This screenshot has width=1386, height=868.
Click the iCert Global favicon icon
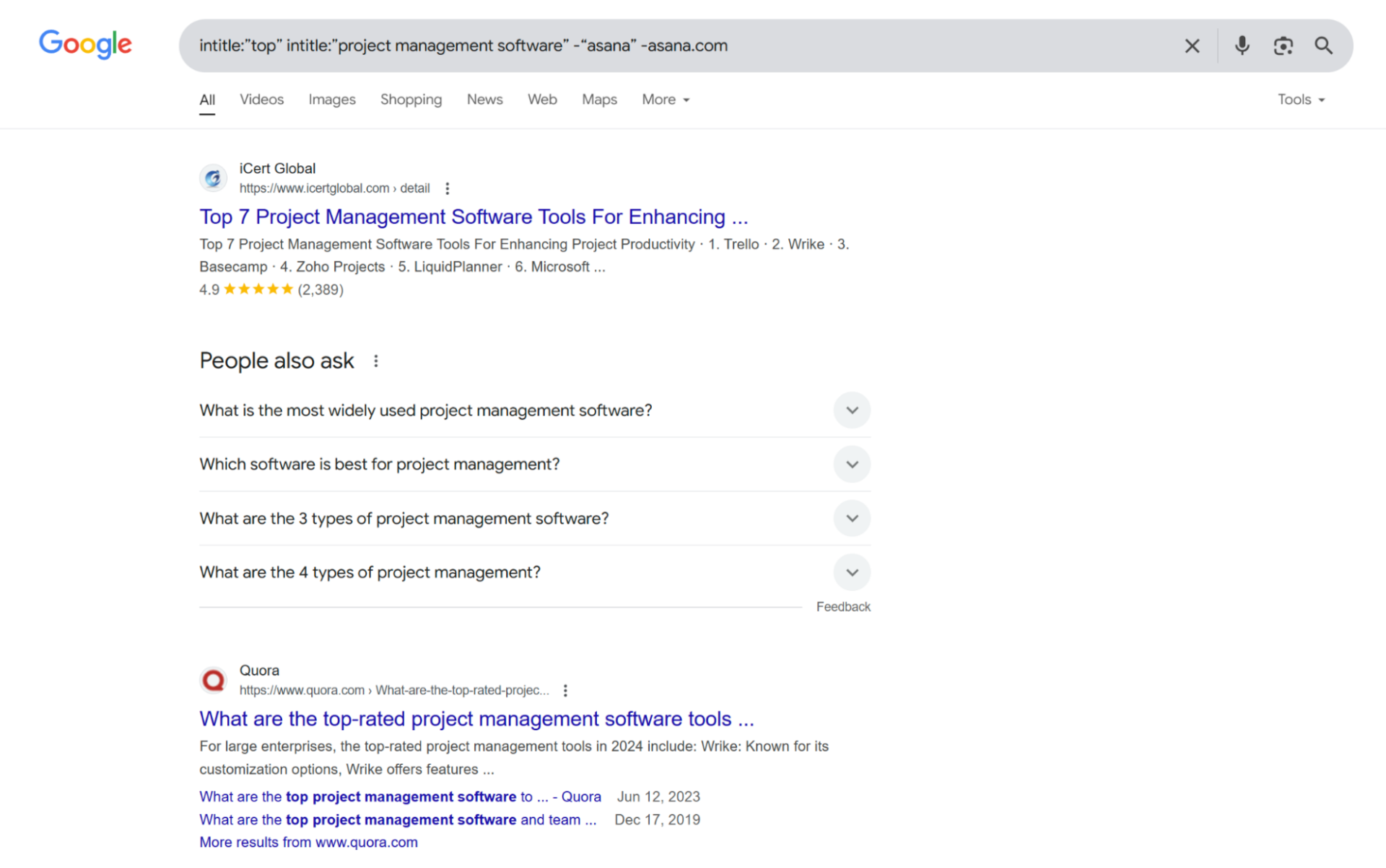coord(214,178)
